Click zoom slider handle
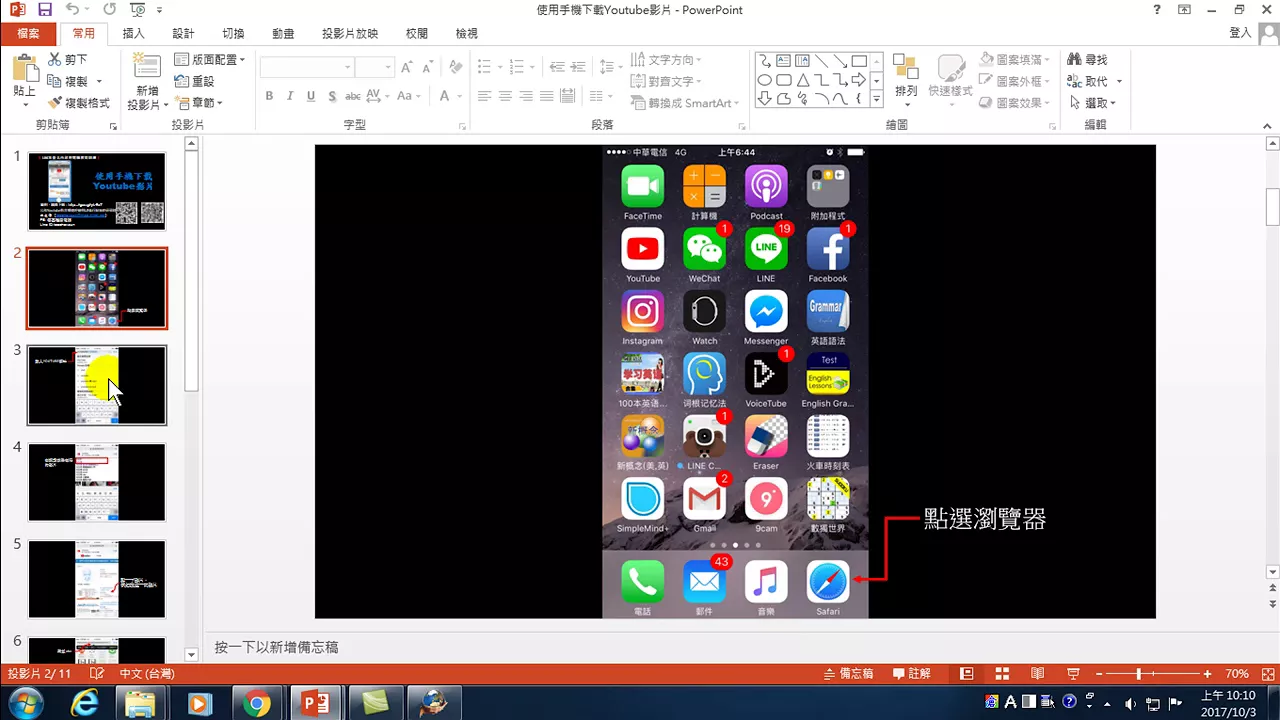The width and height of the screenshot is (1280, 720). click(1139, 674)
